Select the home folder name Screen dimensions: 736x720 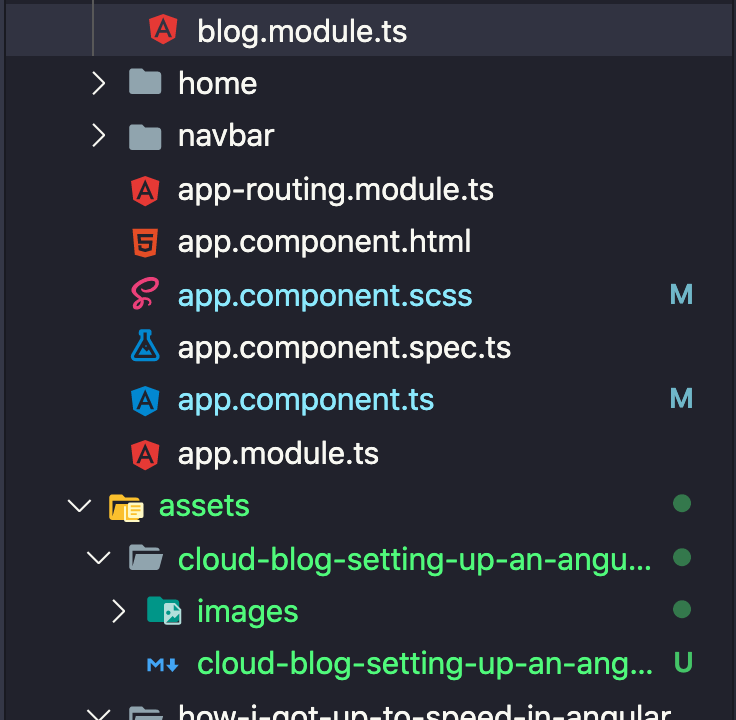[217, 84]
